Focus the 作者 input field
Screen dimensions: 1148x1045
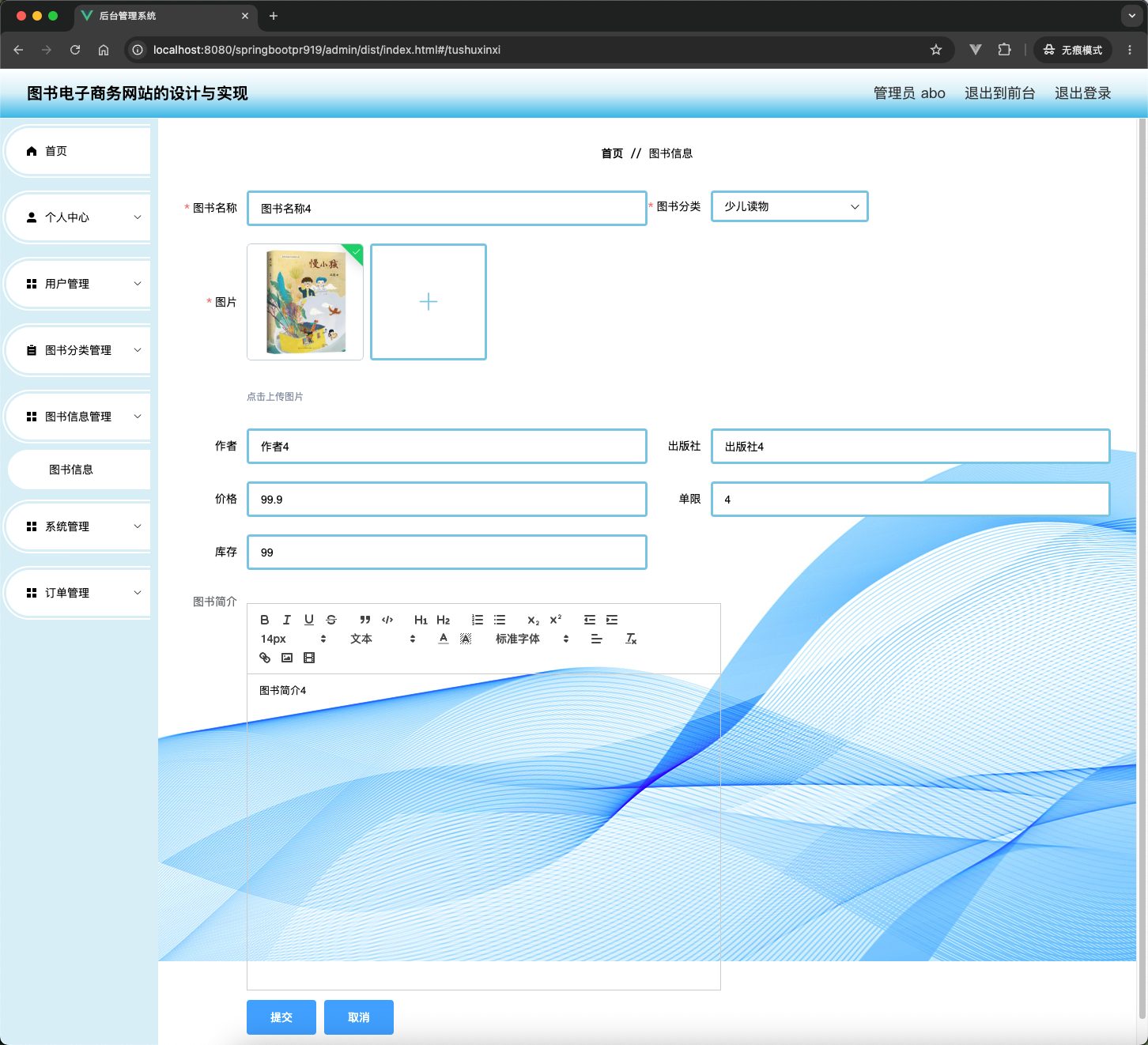[447, 447]
